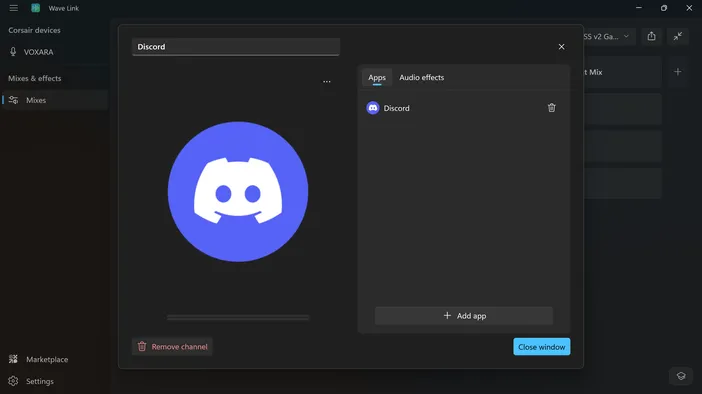702x394 pixels.
Task: Click the learning hub icon bottom right
Action: tap(681, 376)
